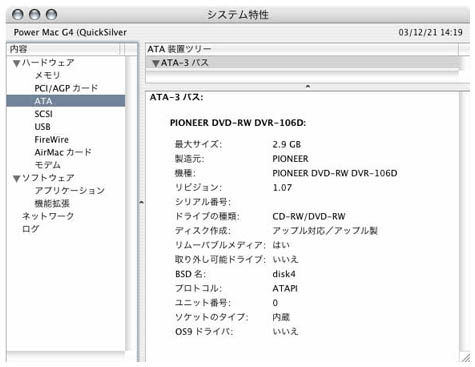Click the Power Mac G4 (QuickSilver title text
The height and width of the screenshot is (367, 475).
[70, 32]
